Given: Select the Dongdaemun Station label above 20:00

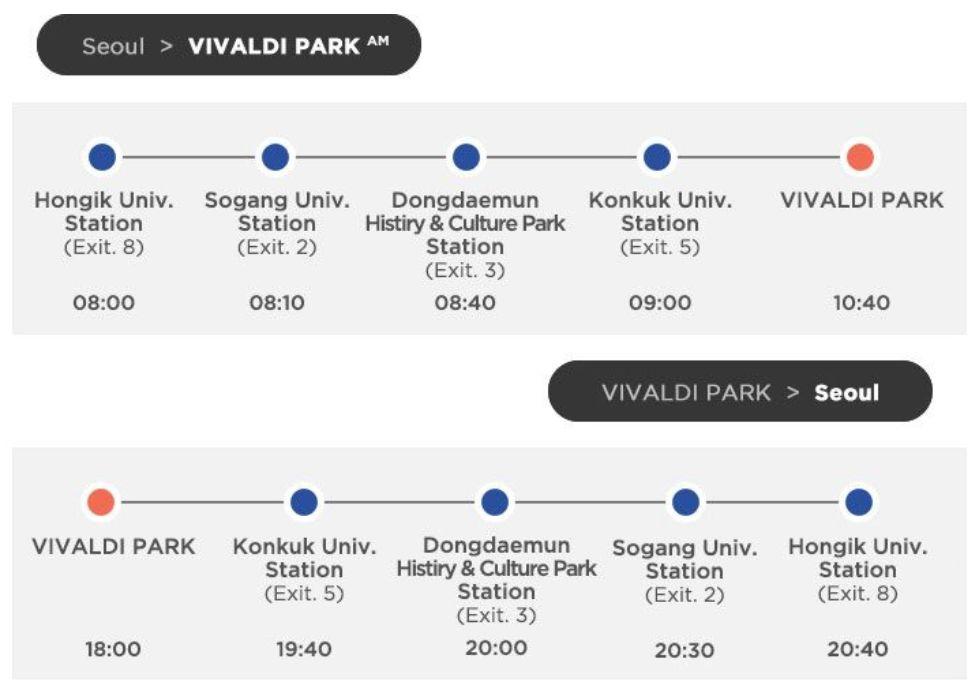Looking at the screenshot, I should (496, 568).
